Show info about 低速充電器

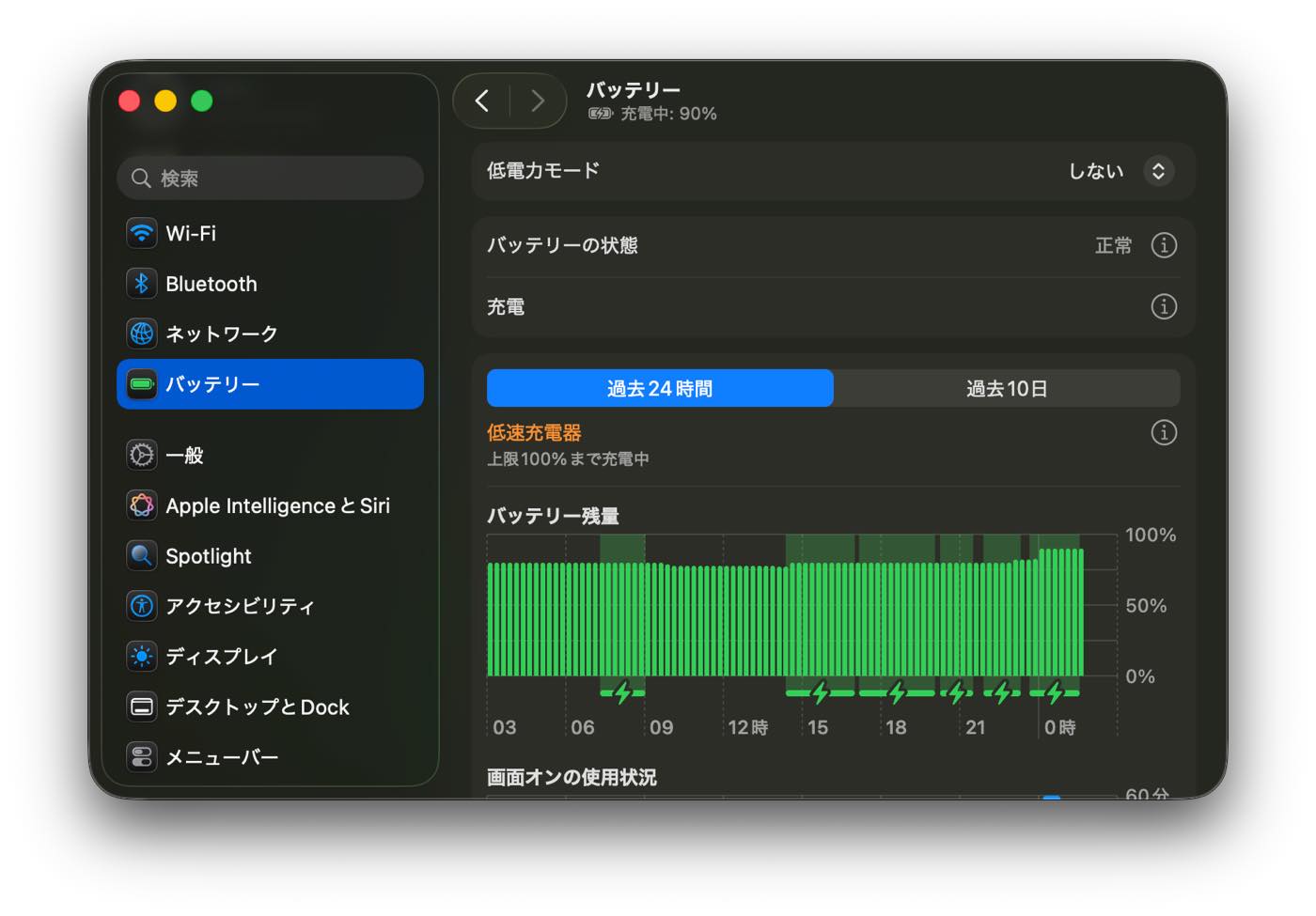(1164, 432)
